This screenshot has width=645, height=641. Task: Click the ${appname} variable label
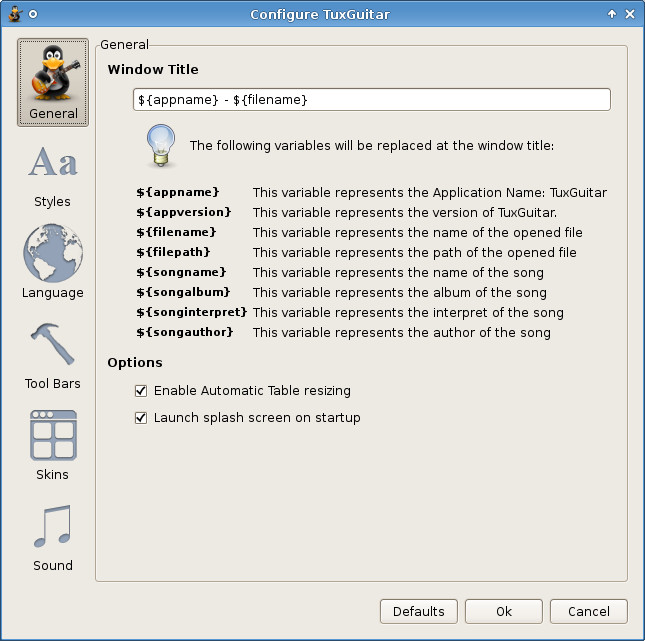tap(178, 192)
